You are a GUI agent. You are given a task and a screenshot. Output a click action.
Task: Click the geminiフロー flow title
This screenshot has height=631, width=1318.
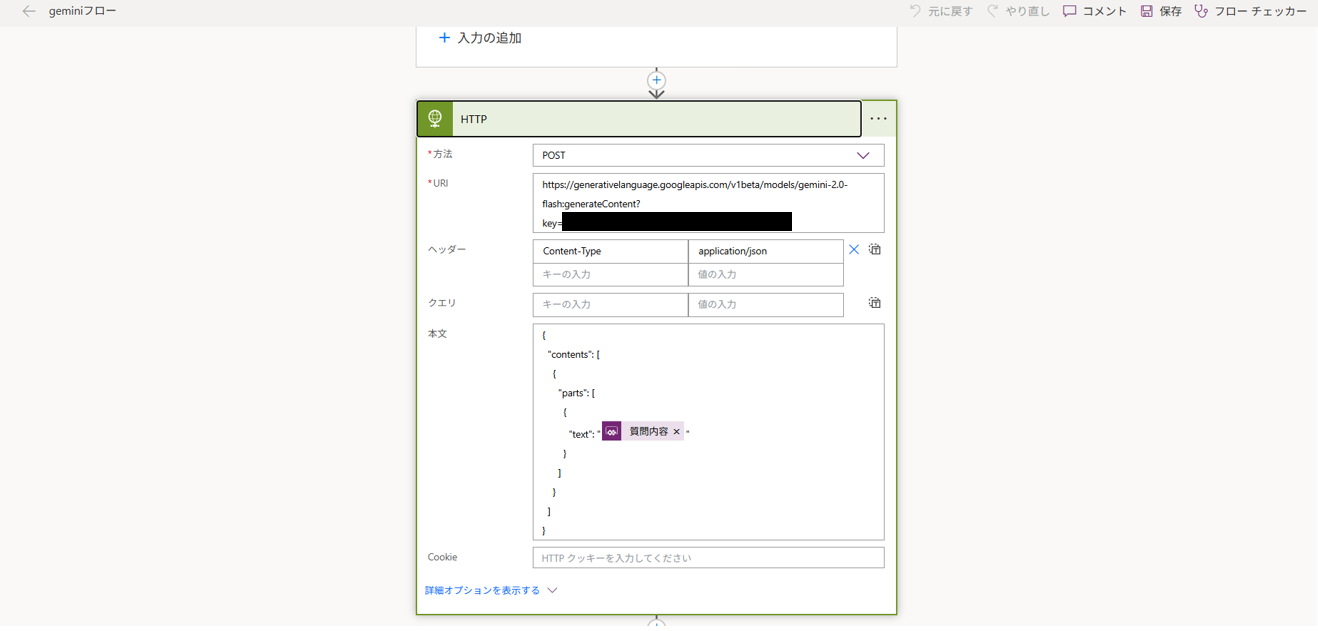pyautogui.click(x=82, y=11)
